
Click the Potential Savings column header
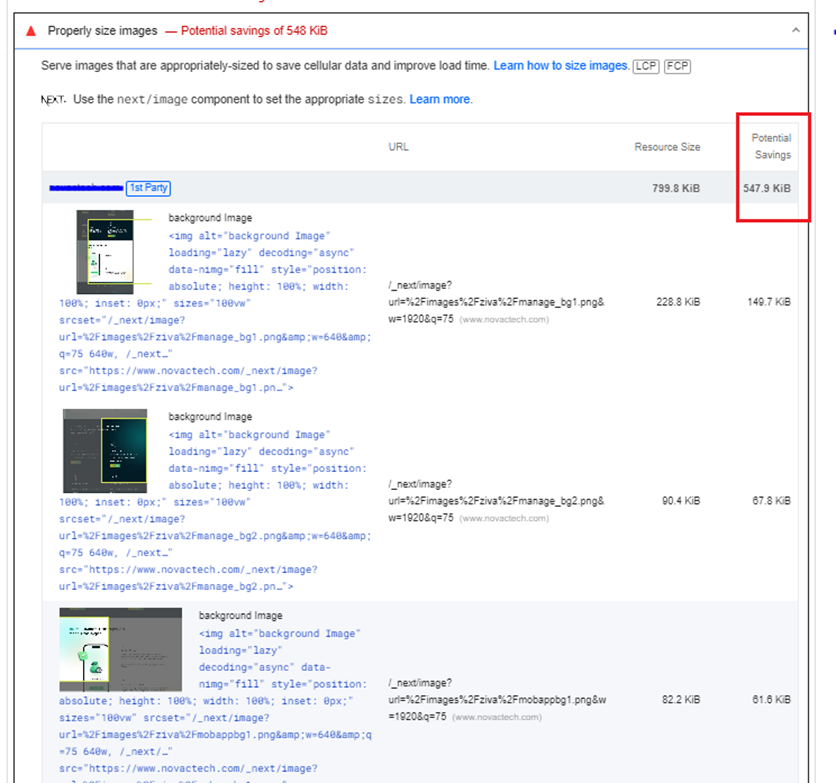click(771, 146)
